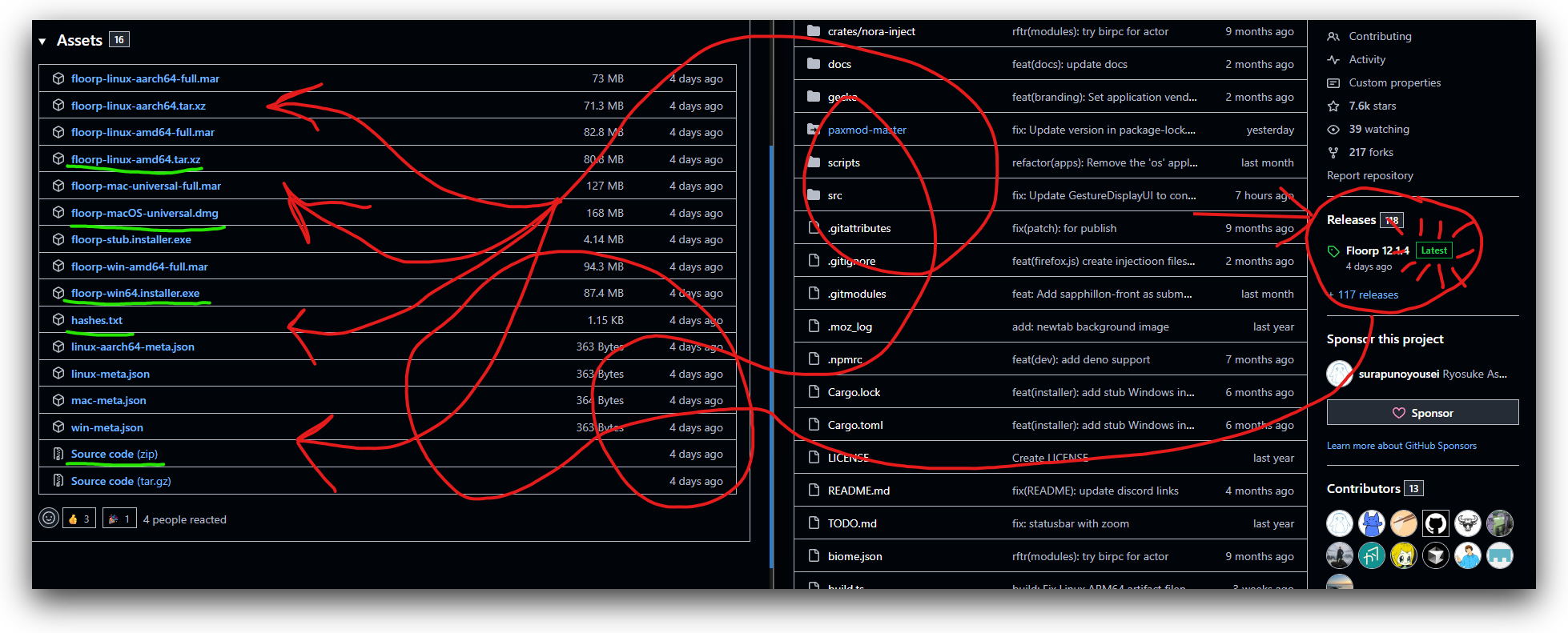1568x633 pixels.
Task: Click file icon beside Cargo.lock
Action: (x=814, y=392)
